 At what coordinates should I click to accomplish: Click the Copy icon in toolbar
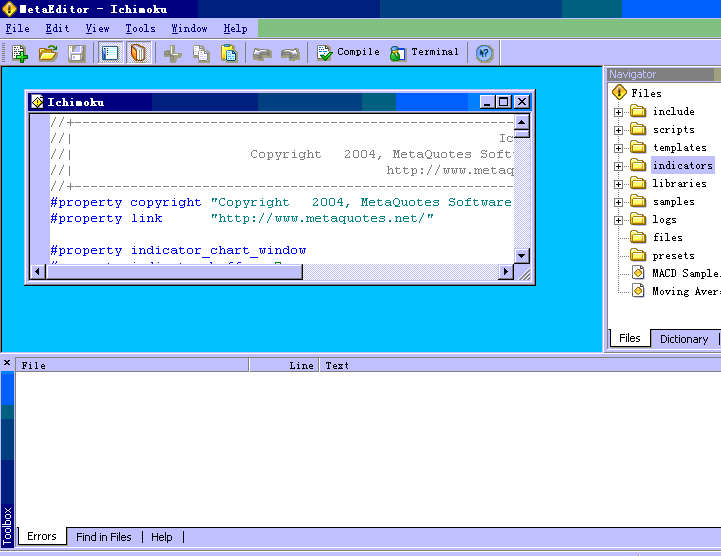[x=201, y=53]
